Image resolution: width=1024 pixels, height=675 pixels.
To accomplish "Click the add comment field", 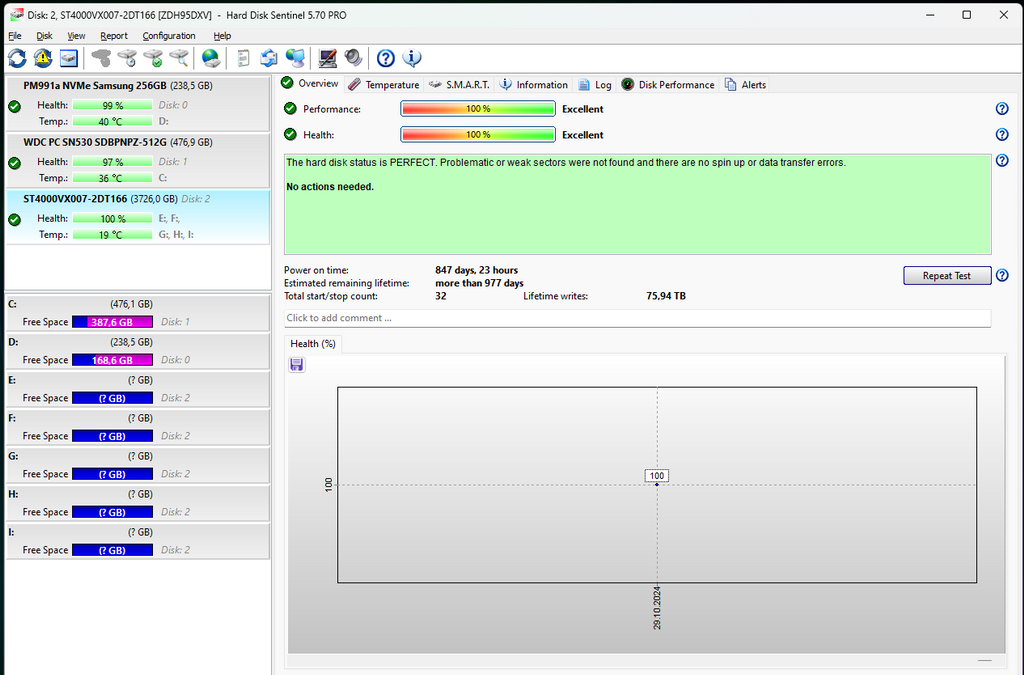I will pos(637,318).
